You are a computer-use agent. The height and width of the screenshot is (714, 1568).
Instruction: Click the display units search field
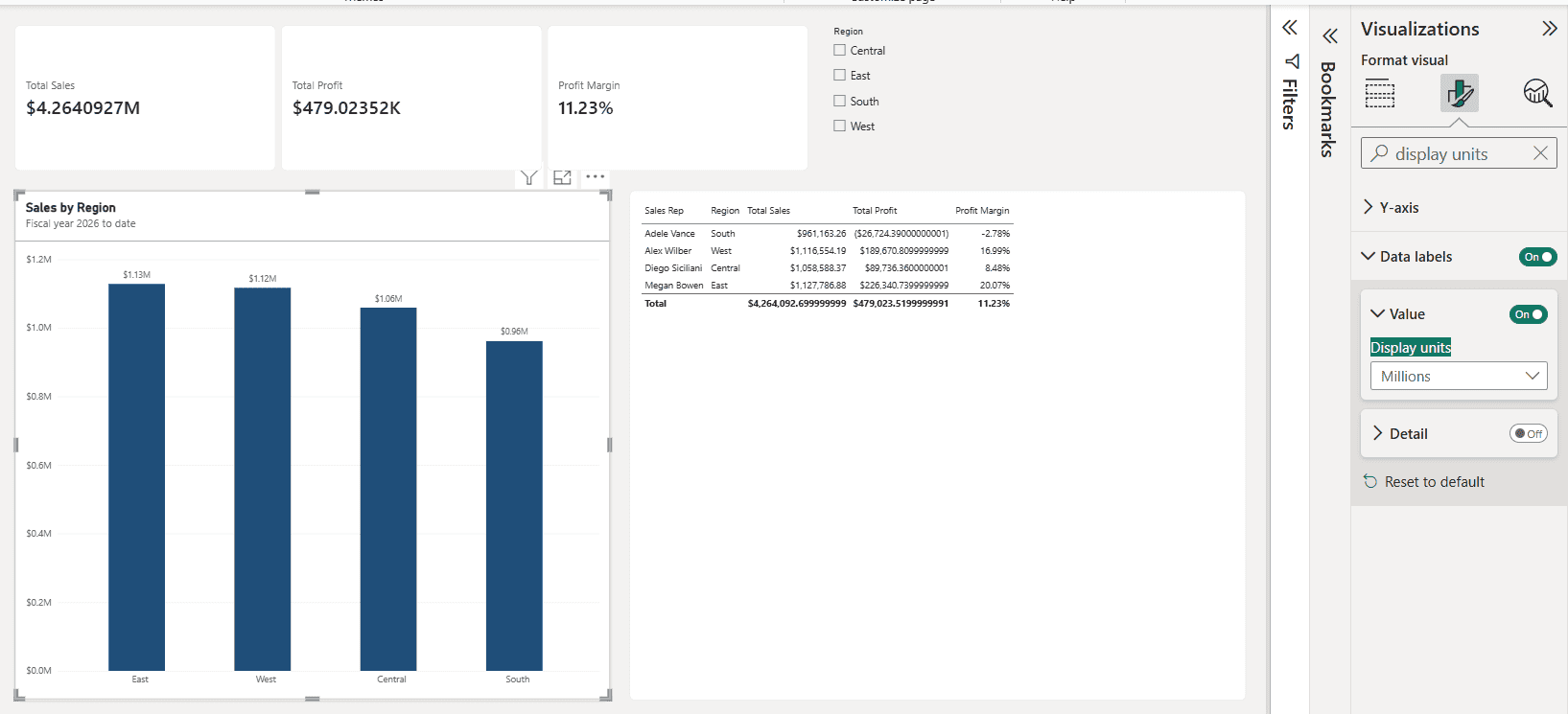click(1458, 153)
